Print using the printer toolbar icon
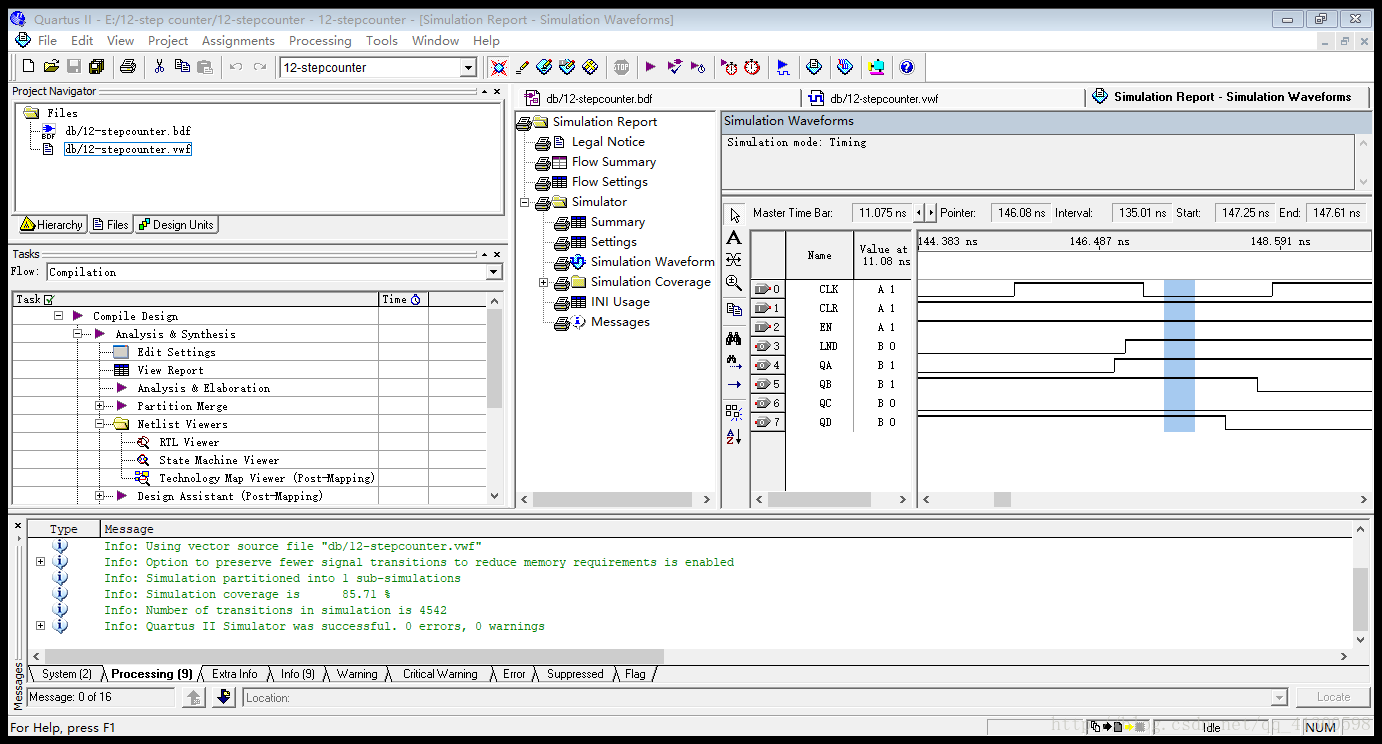The image size is (1382, 744). (x=128, y=67)
